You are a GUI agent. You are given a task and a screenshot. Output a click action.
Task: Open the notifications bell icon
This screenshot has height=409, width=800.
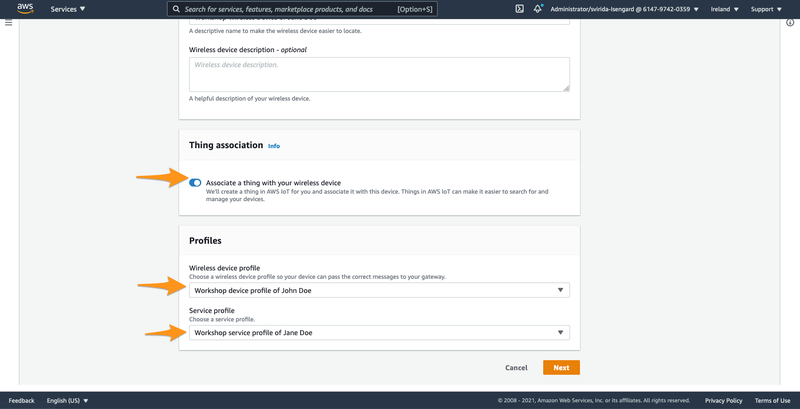538,9
